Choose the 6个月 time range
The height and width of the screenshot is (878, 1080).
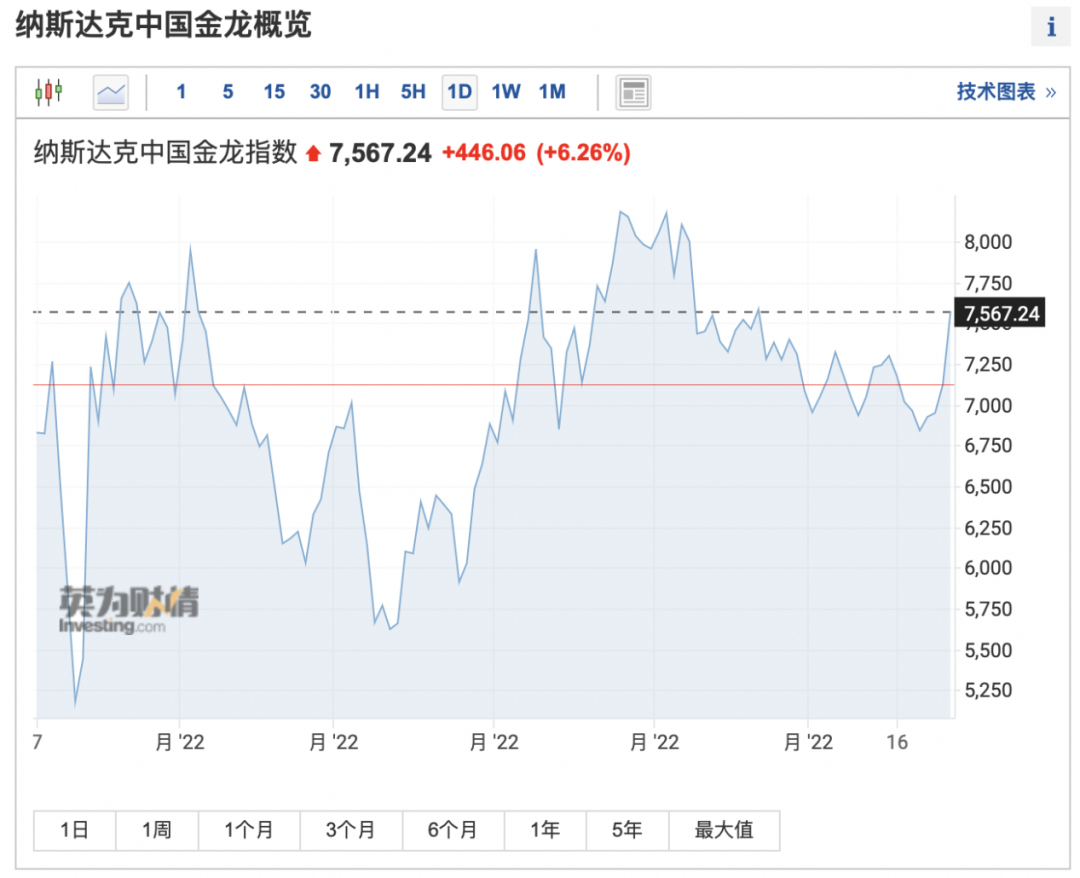453,830
